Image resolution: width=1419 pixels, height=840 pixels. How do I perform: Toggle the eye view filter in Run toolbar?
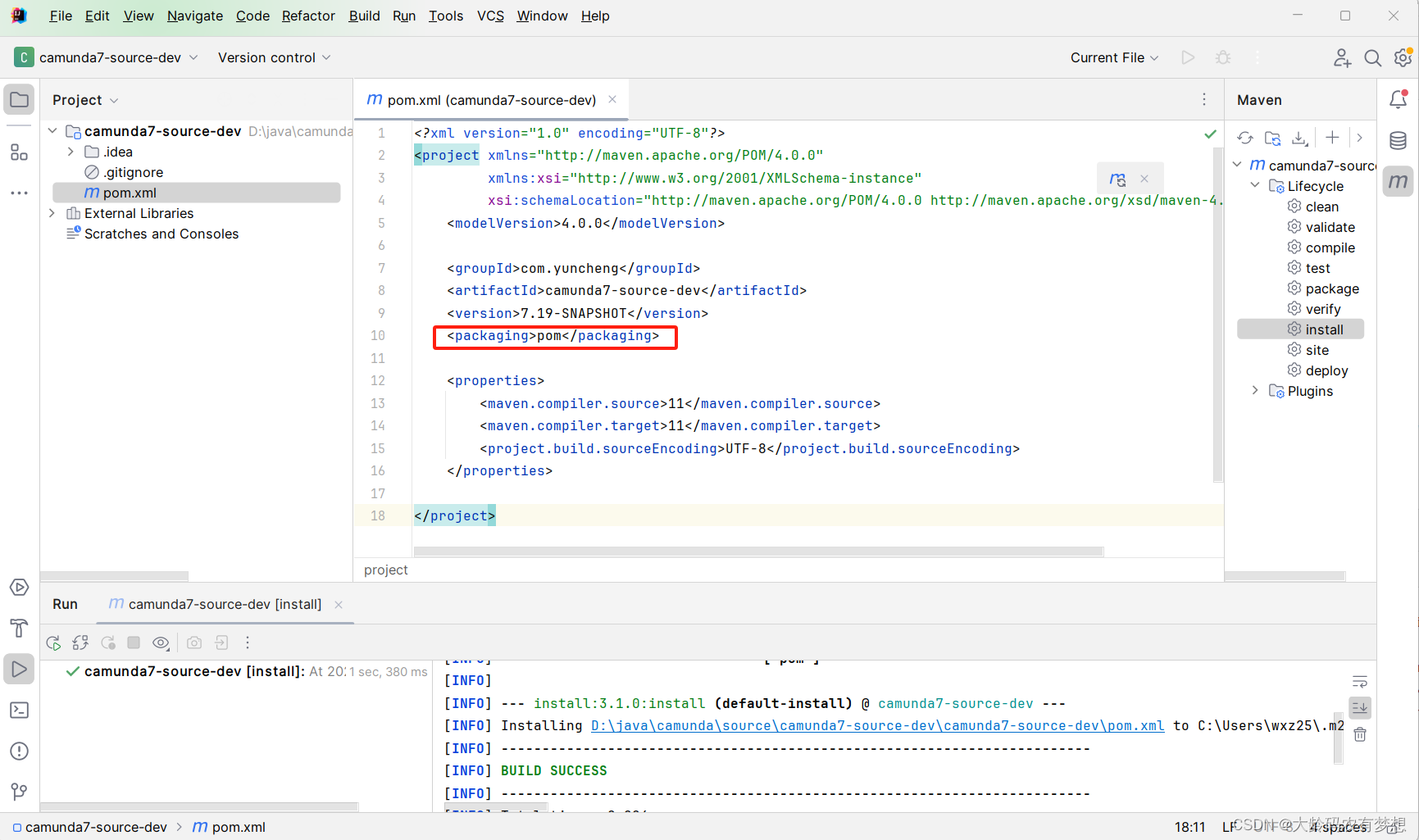click(161, 643)
